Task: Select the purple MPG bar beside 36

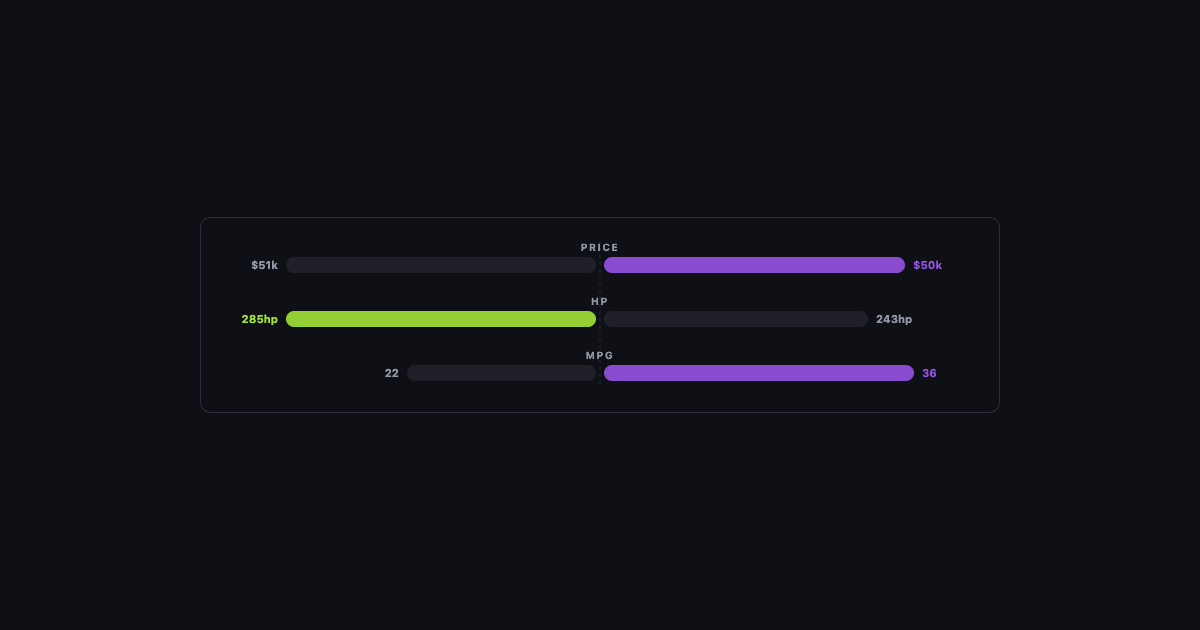Action: (759, 373)
